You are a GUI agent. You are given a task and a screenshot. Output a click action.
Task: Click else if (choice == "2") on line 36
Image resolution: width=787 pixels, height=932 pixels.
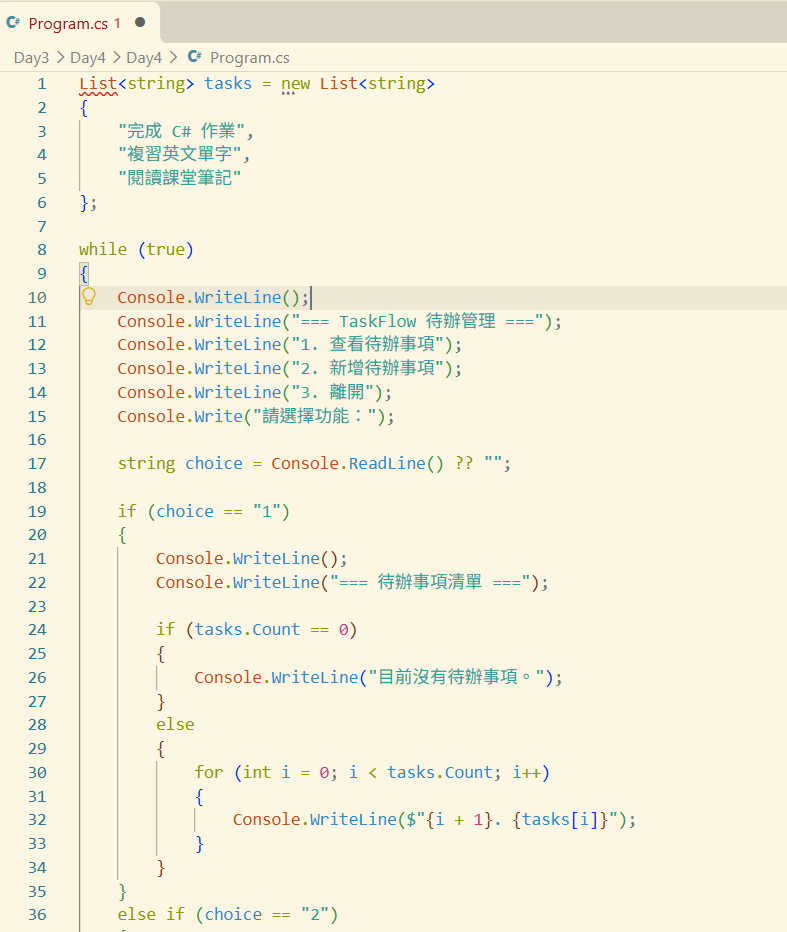pyautogui.click(x=228, y=915)
